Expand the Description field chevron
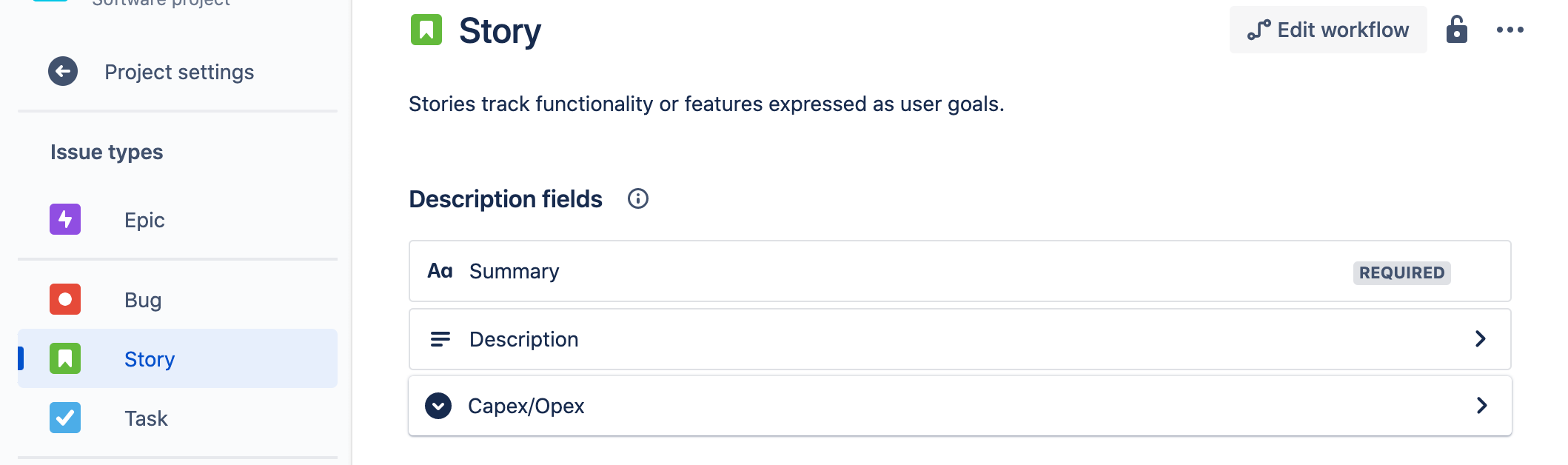1568x465 pixels. (1480, 338)
